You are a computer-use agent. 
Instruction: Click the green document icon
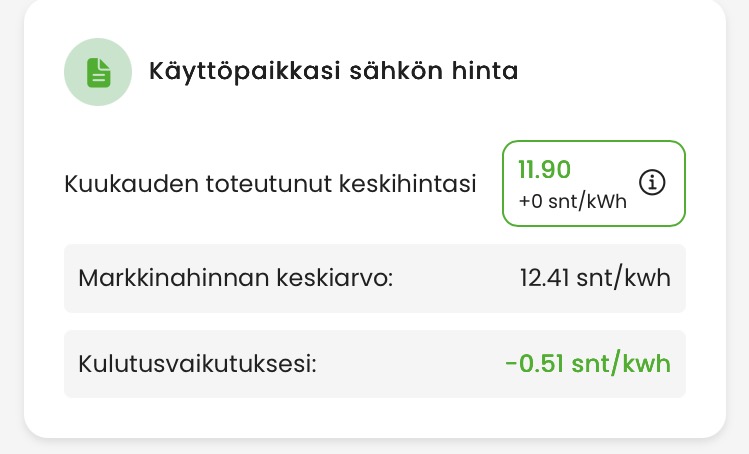[97, 73]
